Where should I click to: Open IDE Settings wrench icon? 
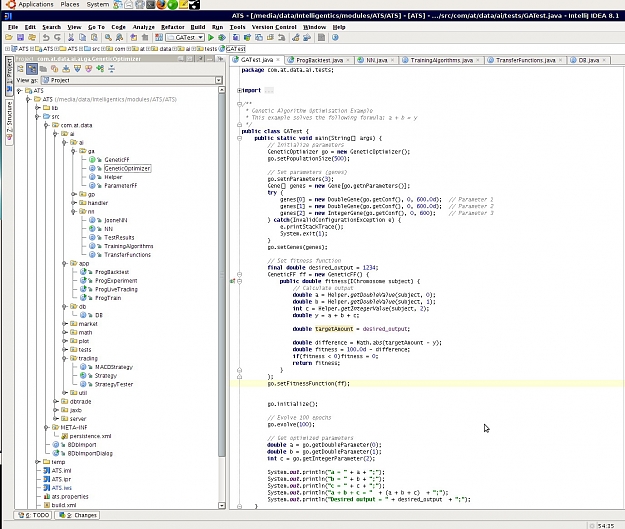(295, 37)
